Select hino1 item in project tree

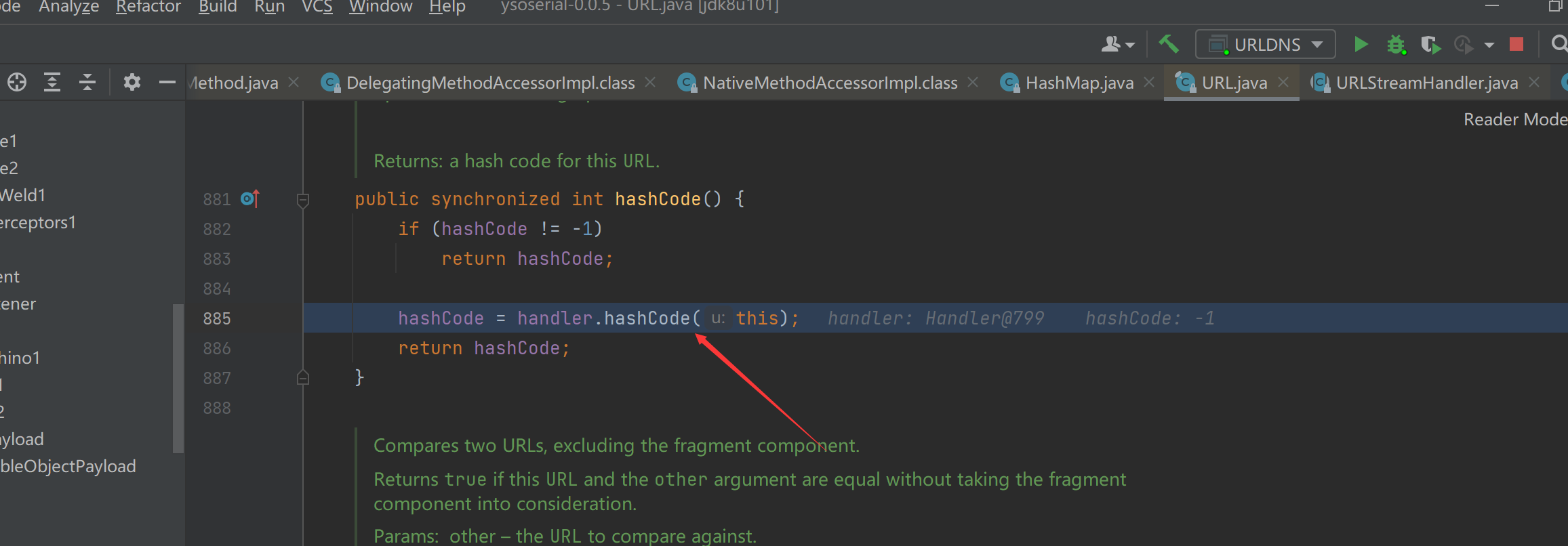20,358
